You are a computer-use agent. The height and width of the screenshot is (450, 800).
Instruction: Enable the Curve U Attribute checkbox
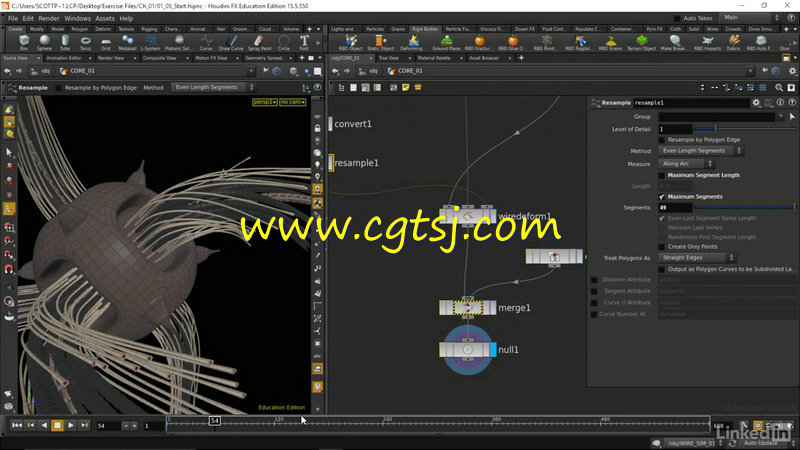click(x=594, y=303)
